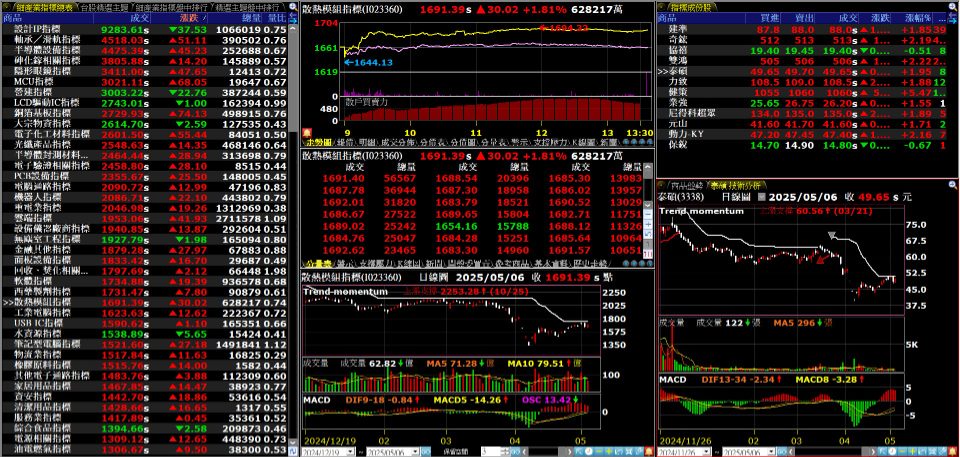Screen dimensions: 960x457
Task: Select the 綜合食品指標 row
Action: [x=144, y=428]
